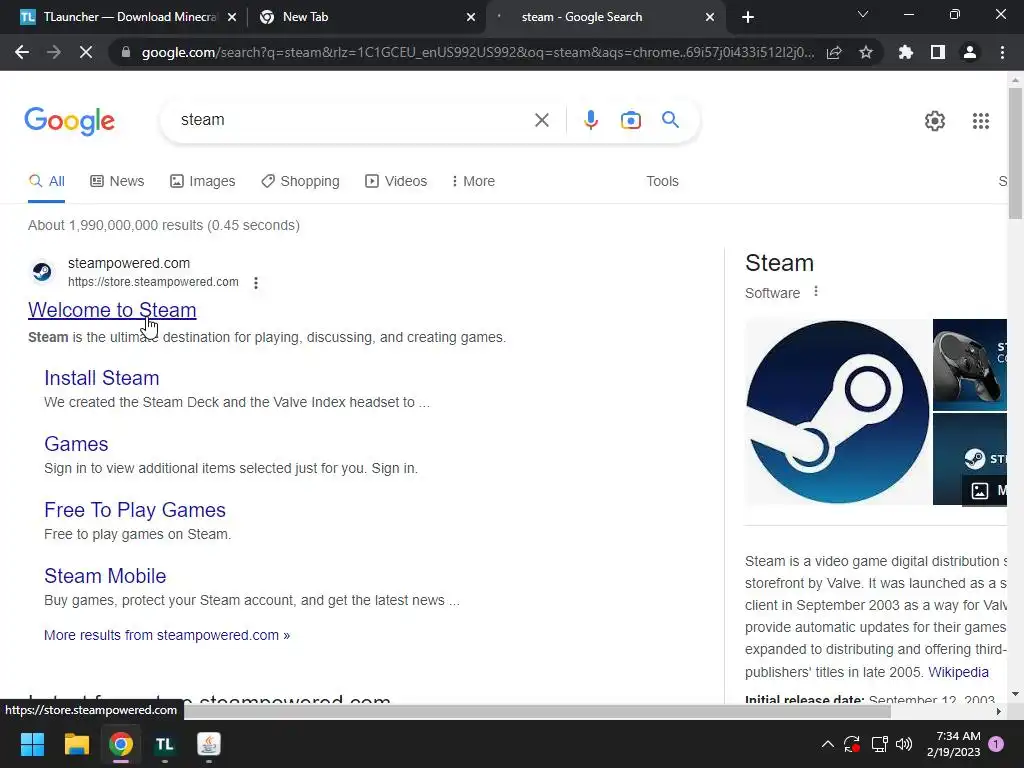Open the tab search dropdown arrow
The image size is (1024, 768).
tap(863, 15)
